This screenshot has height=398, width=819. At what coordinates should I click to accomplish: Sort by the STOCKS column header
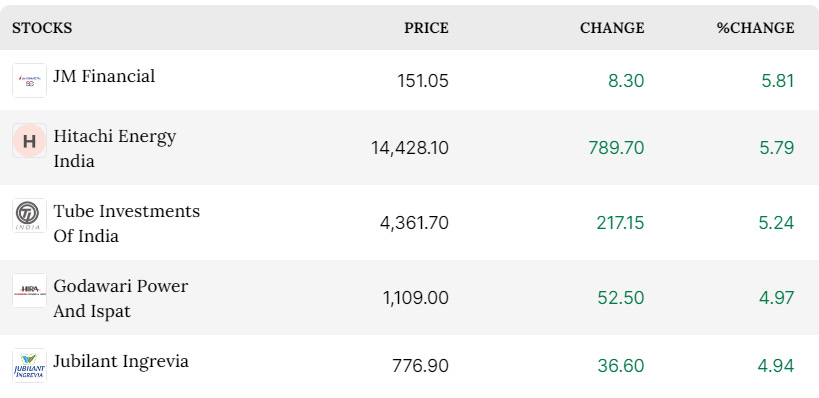[42, 28]
